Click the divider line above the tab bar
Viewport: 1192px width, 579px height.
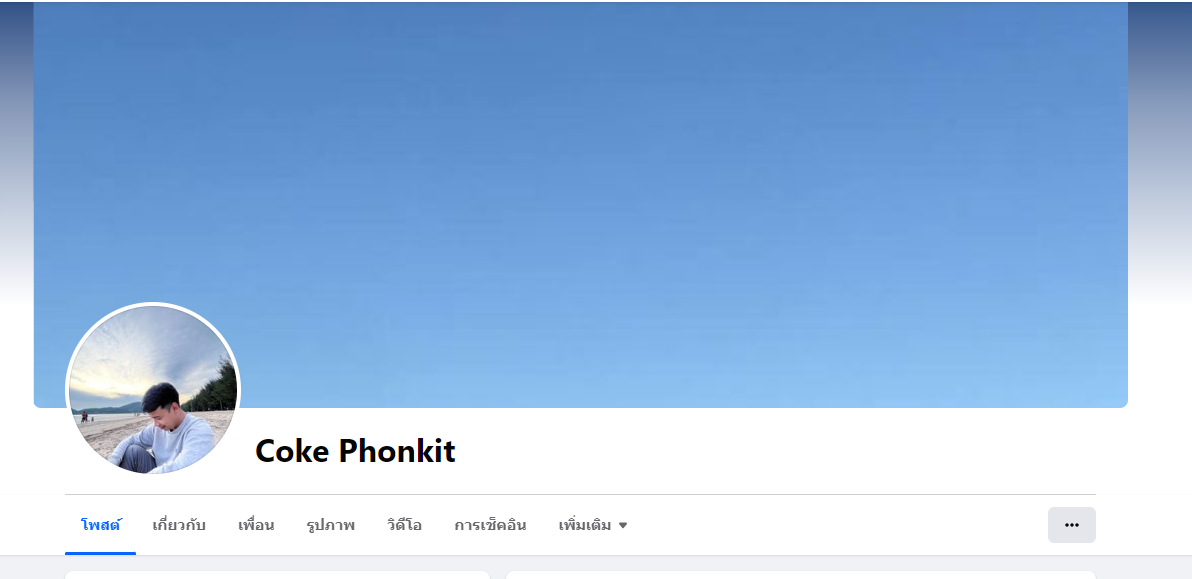click(x=580, y=495)
